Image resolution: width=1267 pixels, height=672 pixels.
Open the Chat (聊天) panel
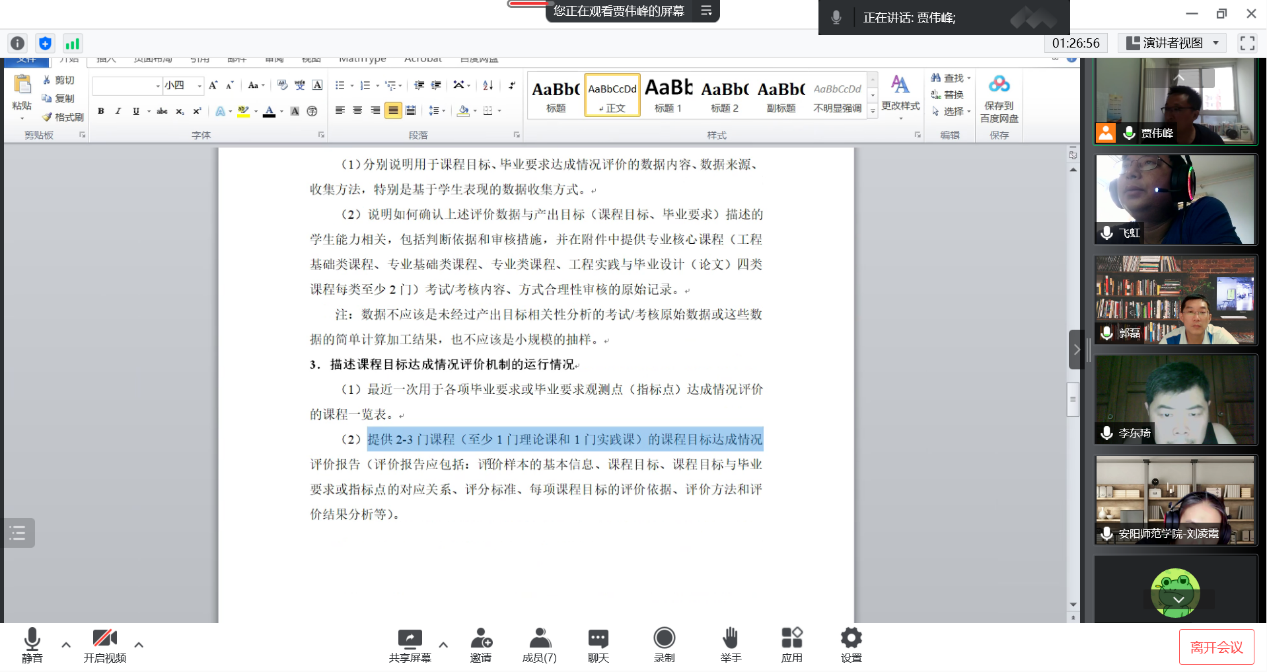[598, 644]
